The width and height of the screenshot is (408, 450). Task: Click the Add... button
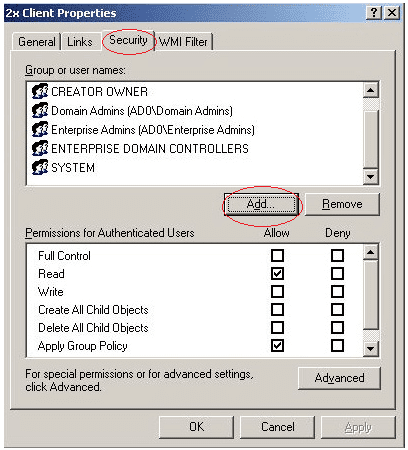coord(261,204)
